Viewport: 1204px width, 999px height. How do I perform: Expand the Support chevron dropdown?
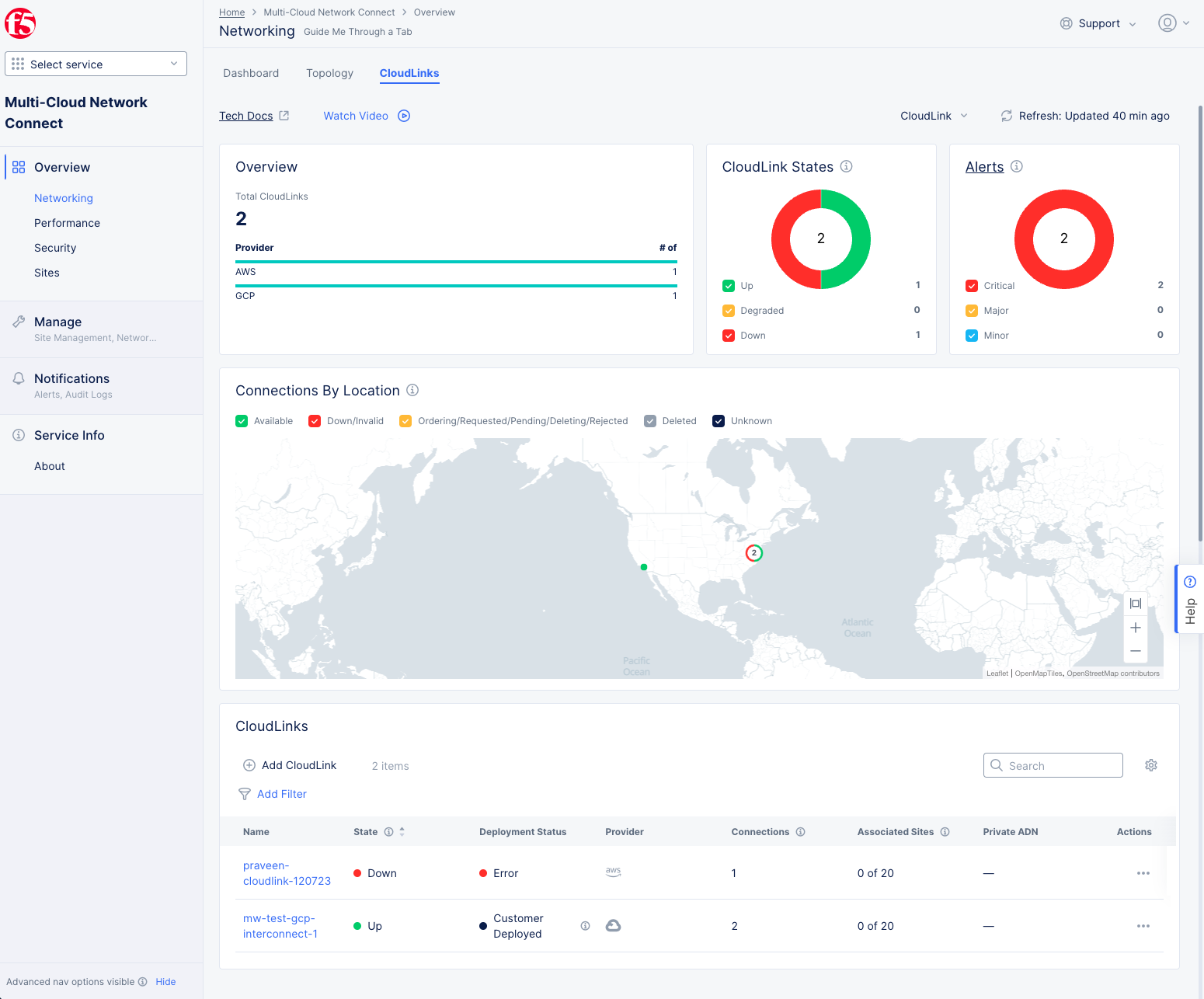pos(1131,23)
